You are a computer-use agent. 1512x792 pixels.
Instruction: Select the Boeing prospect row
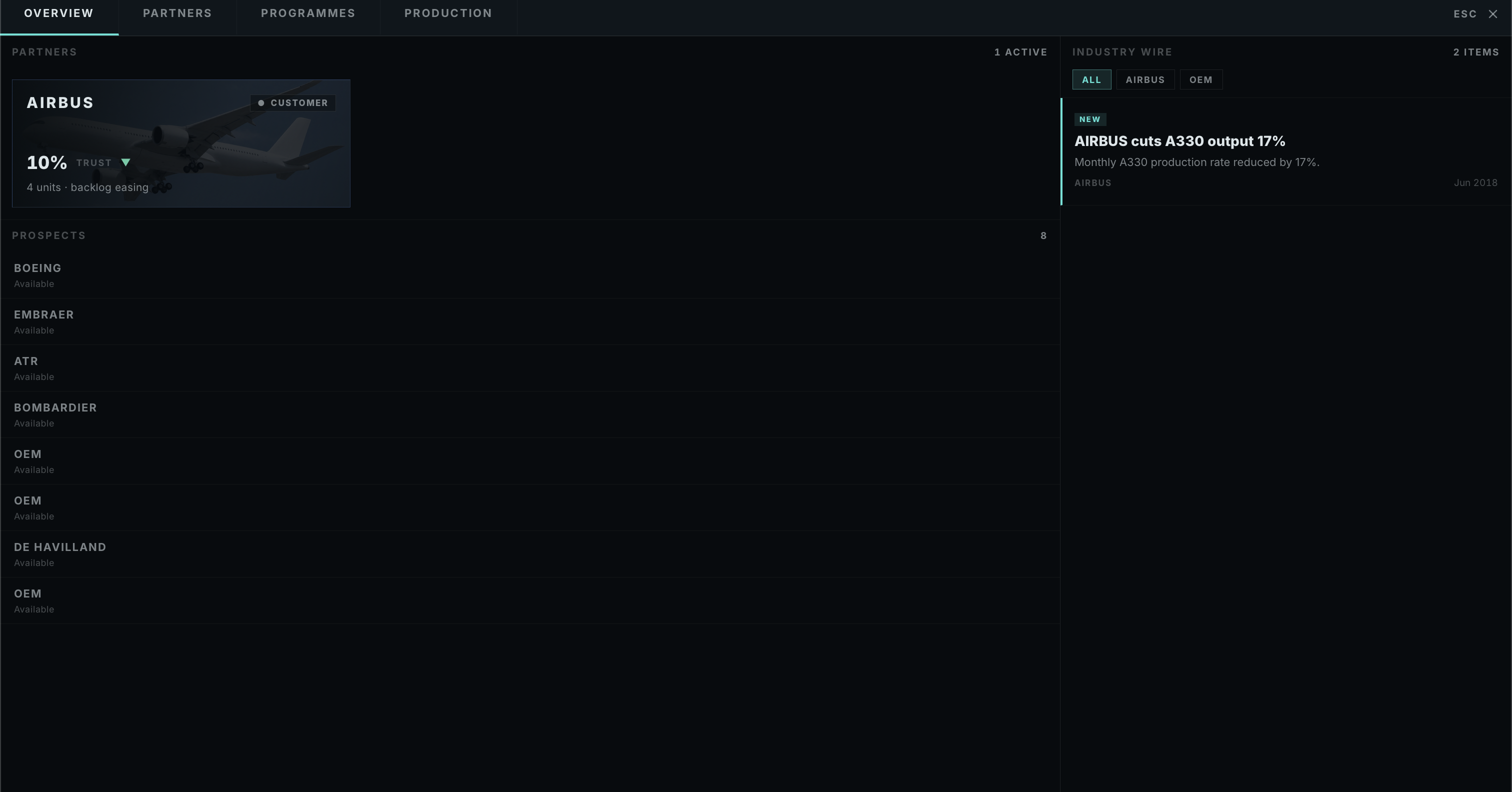coord(530,275)
